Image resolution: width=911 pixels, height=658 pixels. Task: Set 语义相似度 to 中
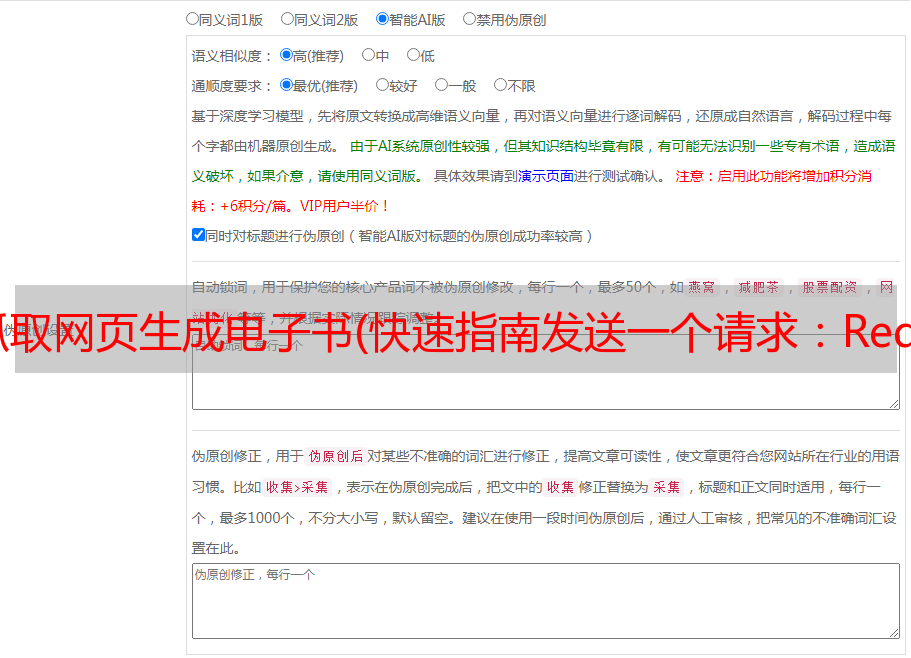click(368, 56)
